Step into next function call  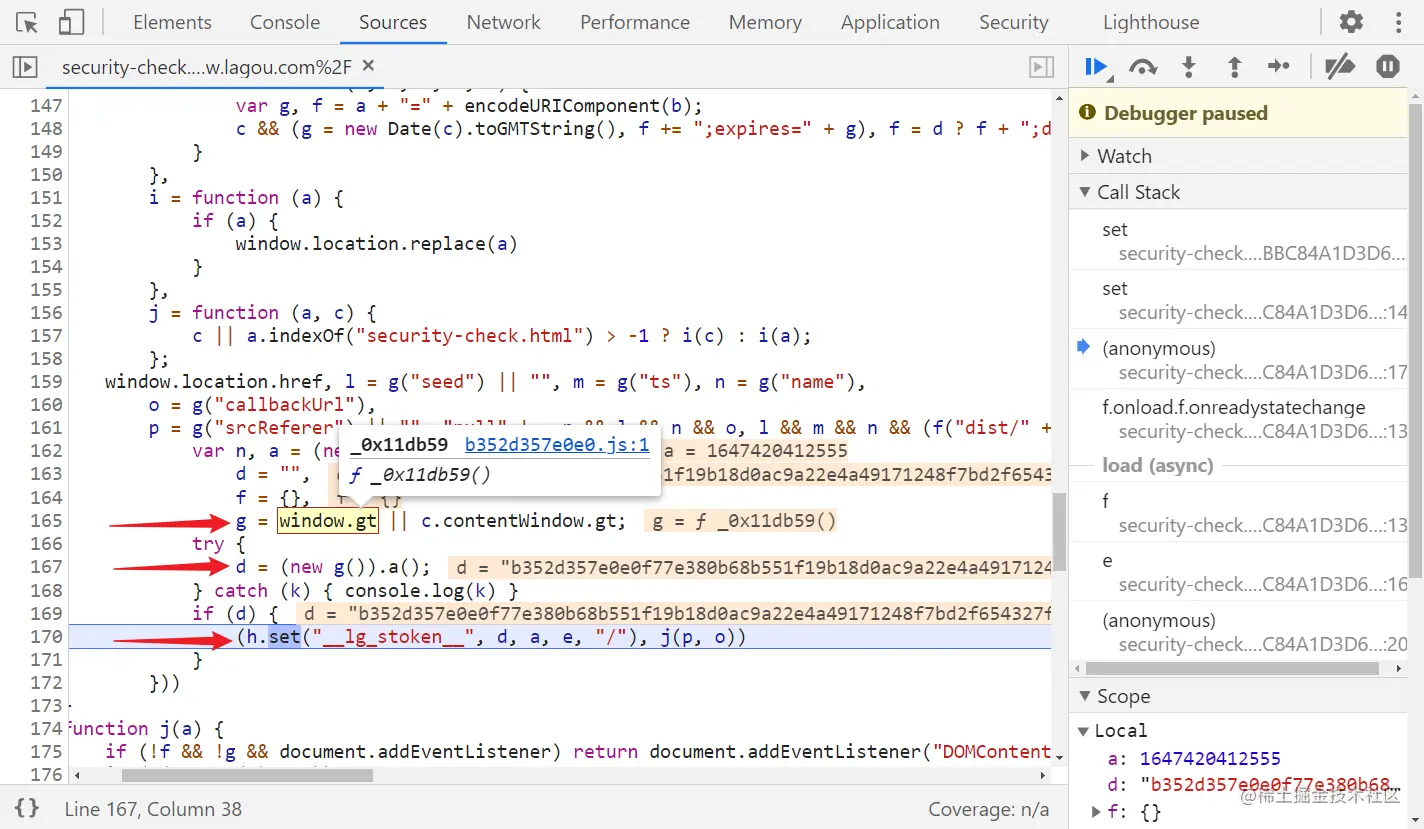click(x=1189, y=67)
